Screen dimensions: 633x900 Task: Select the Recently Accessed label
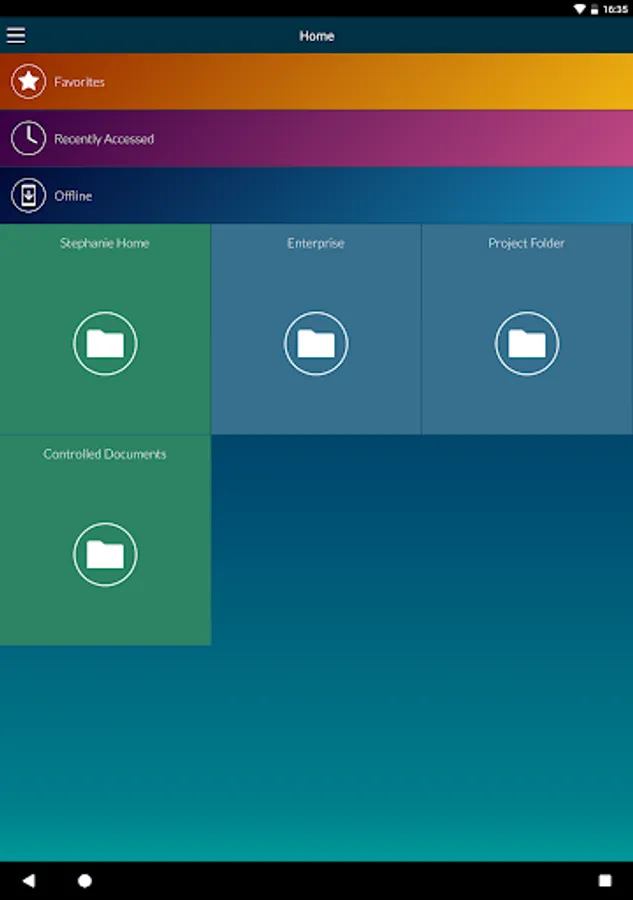[x=104, y=139]
